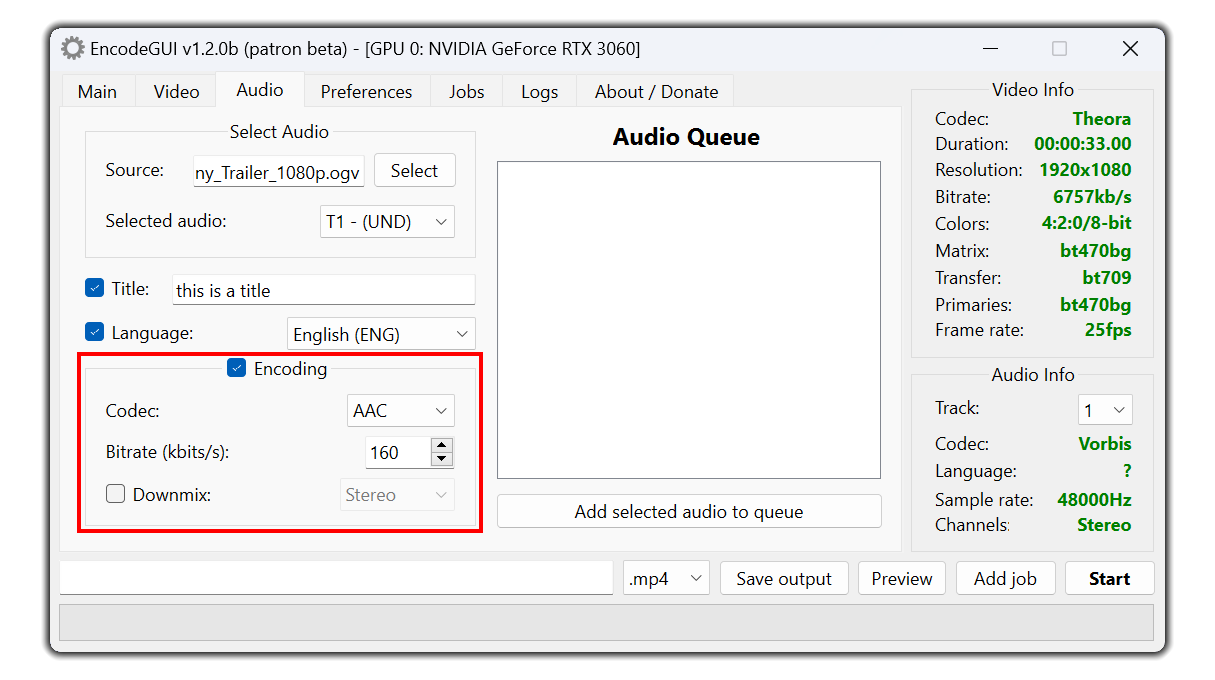The width and height of the screenshot is (1215, 680).
Task: Click the Vorbis audio codec value
Action: pyautogui.click(x=1105, y=443)
